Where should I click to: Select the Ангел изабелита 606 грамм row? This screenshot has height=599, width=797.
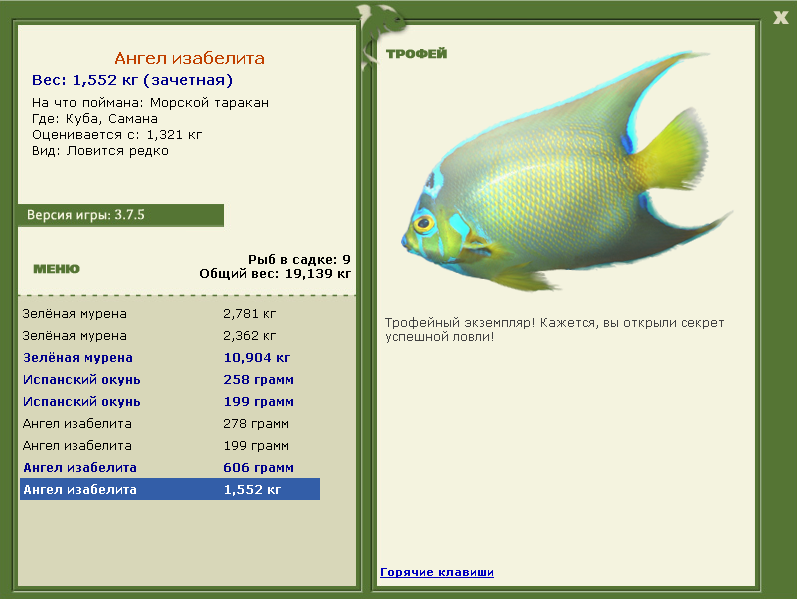[170, 467]
